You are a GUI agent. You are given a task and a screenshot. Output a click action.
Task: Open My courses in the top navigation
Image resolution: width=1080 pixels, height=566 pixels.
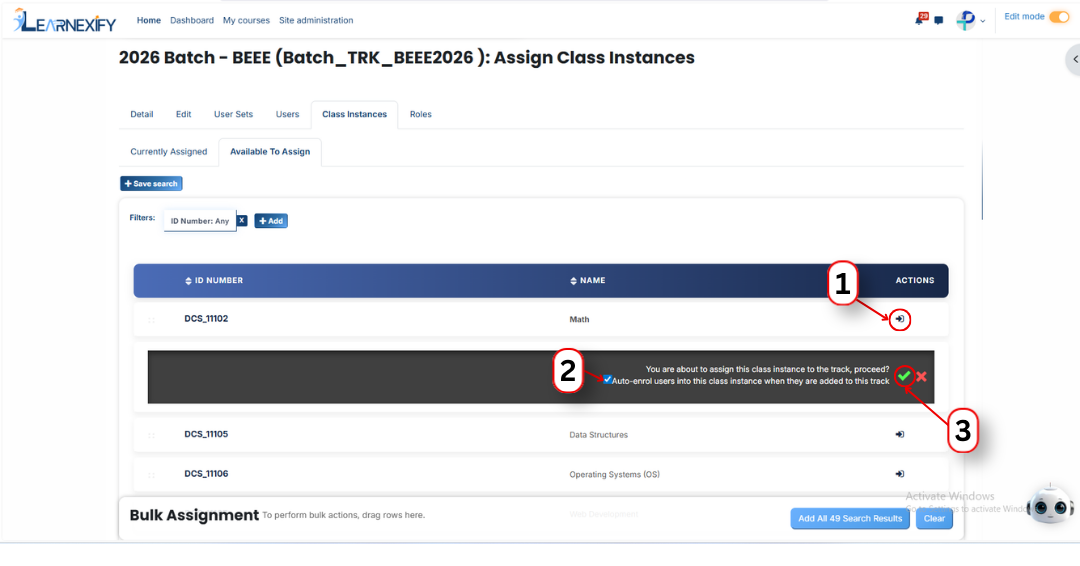click(x=246, y=21)
